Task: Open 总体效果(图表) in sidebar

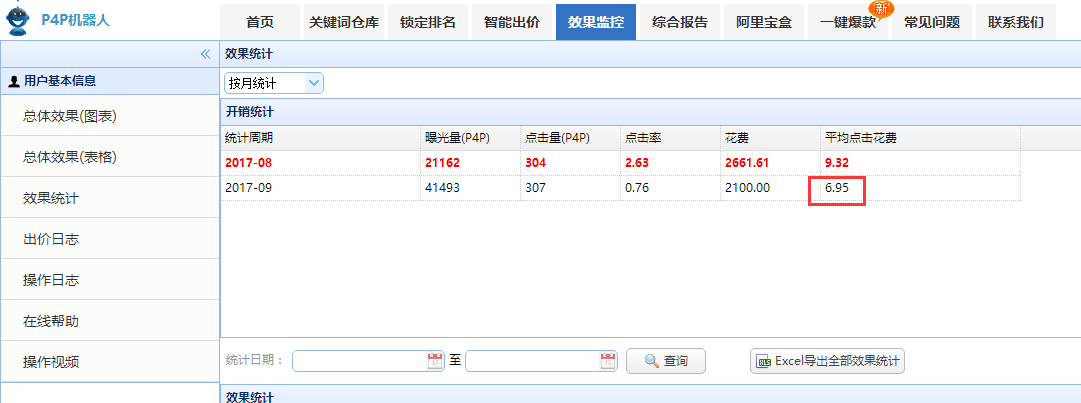Action: [110, 116]
